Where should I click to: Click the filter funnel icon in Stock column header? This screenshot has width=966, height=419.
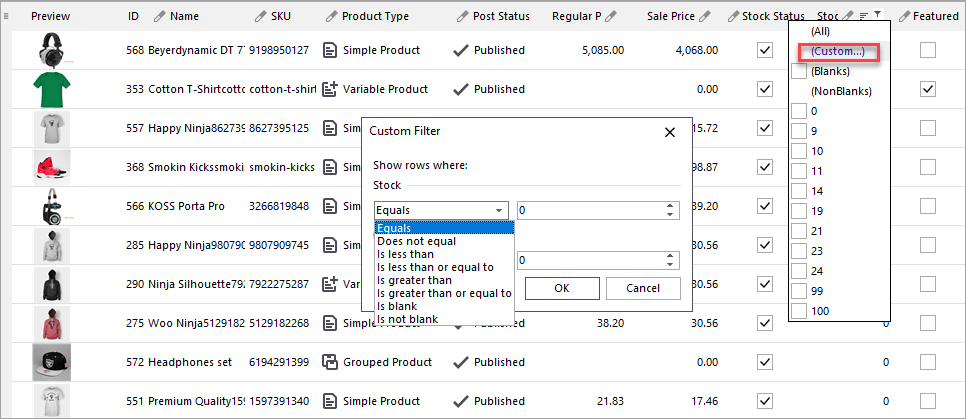pos(877,15)
